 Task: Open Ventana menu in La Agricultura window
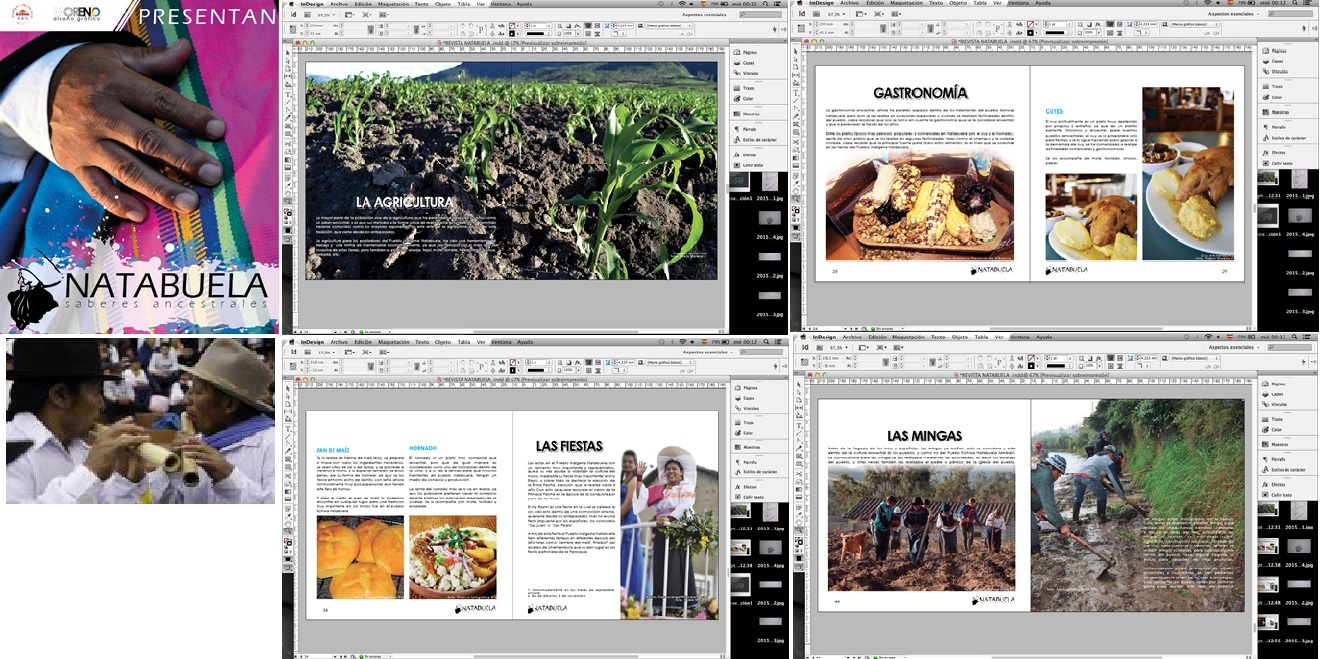501,4
